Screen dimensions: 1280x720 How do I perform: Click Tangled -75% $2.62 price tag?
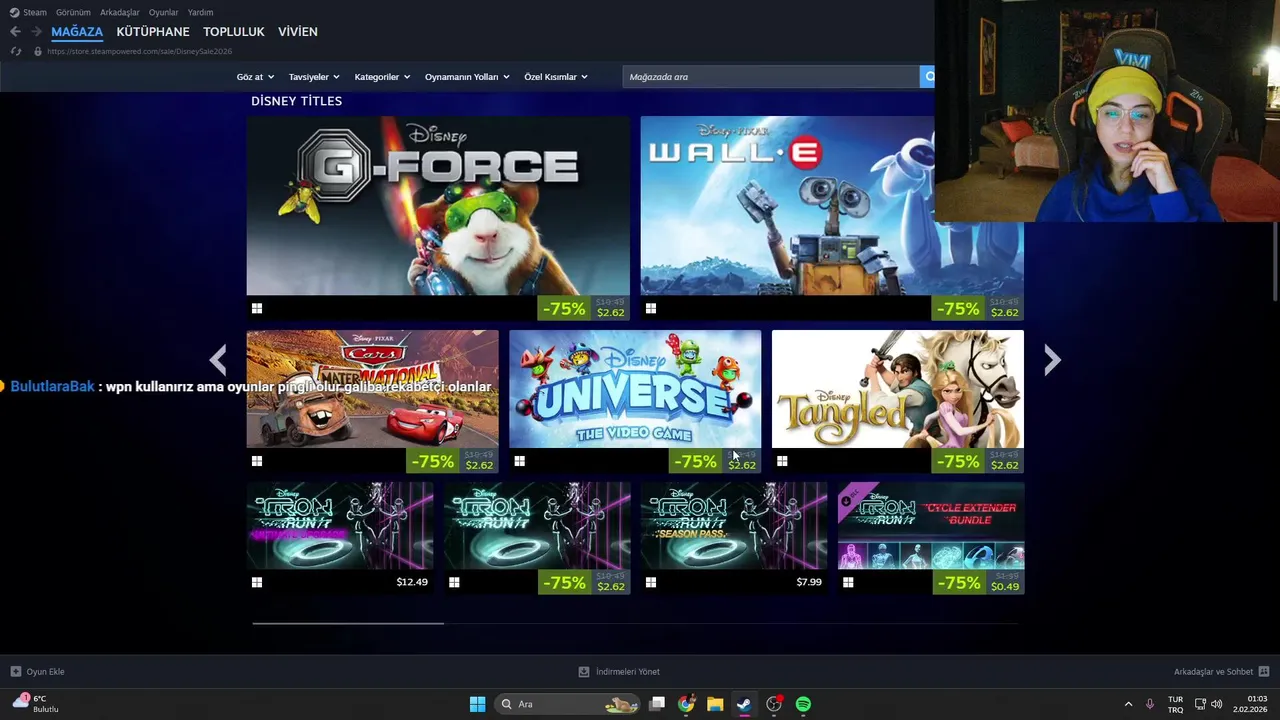(978, 461)
